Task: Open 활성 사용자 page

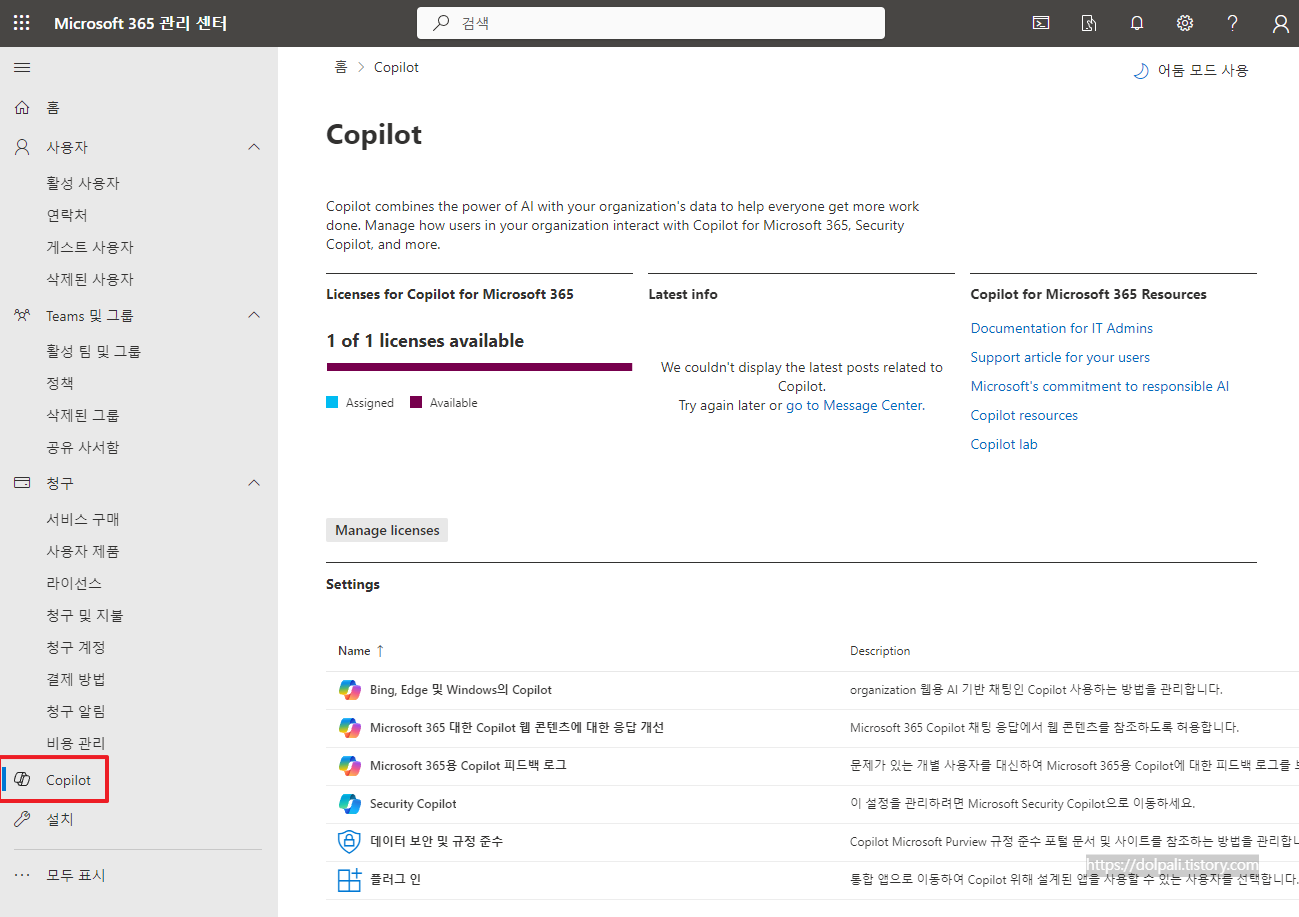Action: [x=83, y=183]
